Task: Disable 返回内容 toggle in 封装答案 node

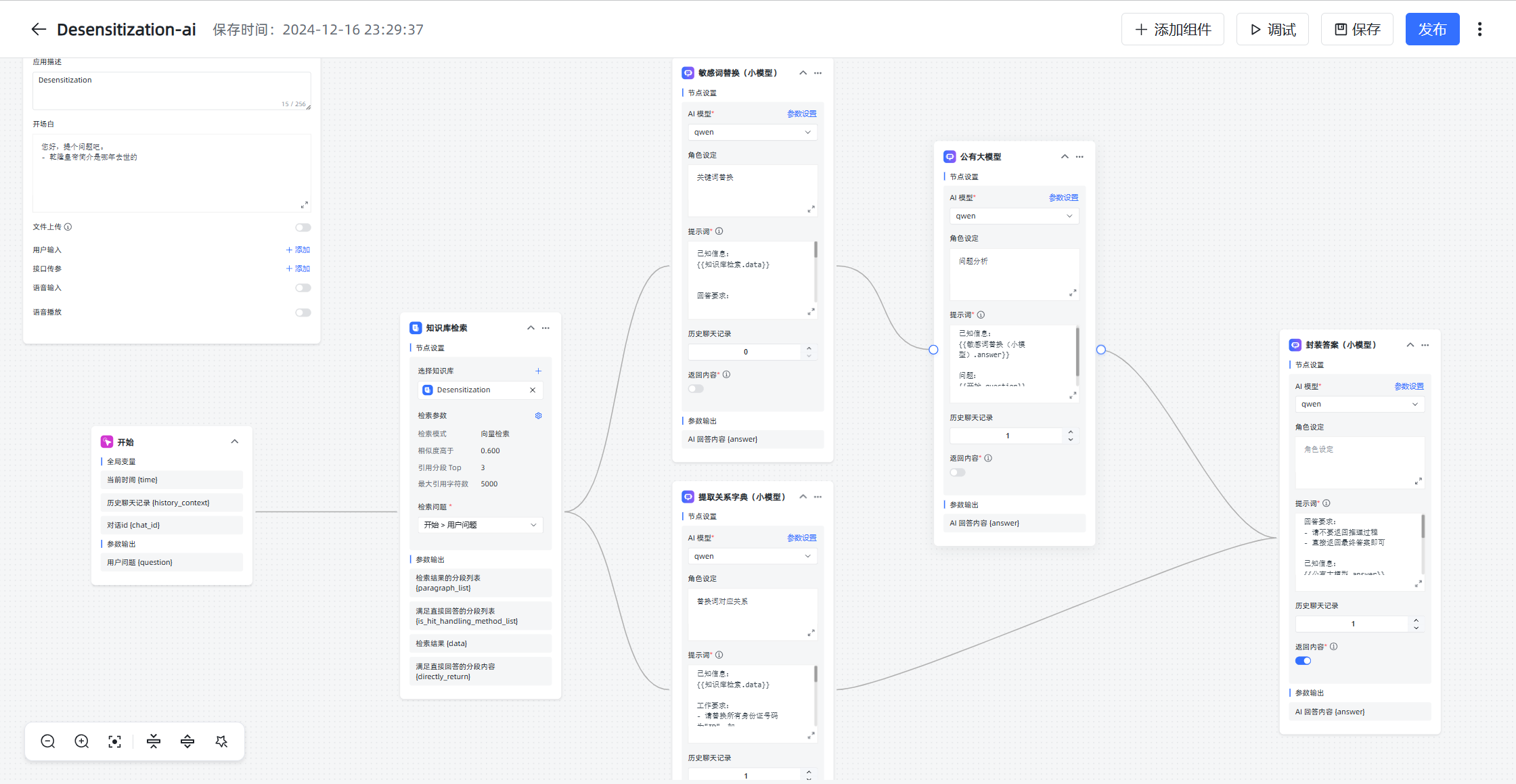Action: (x=1303, y=661)
